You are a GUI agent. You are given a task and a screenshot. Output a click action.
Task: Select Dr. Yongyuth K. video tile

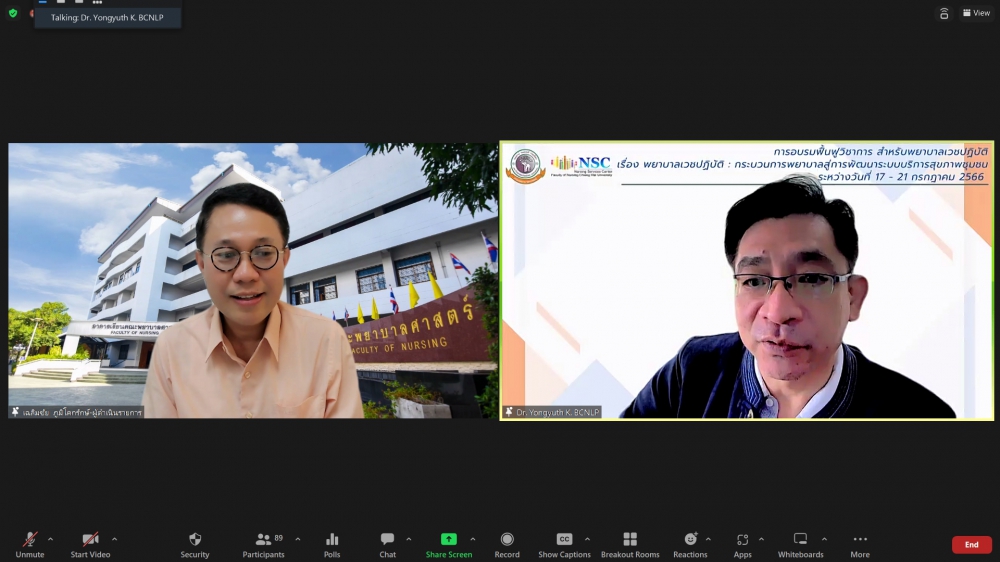(746, 280)
